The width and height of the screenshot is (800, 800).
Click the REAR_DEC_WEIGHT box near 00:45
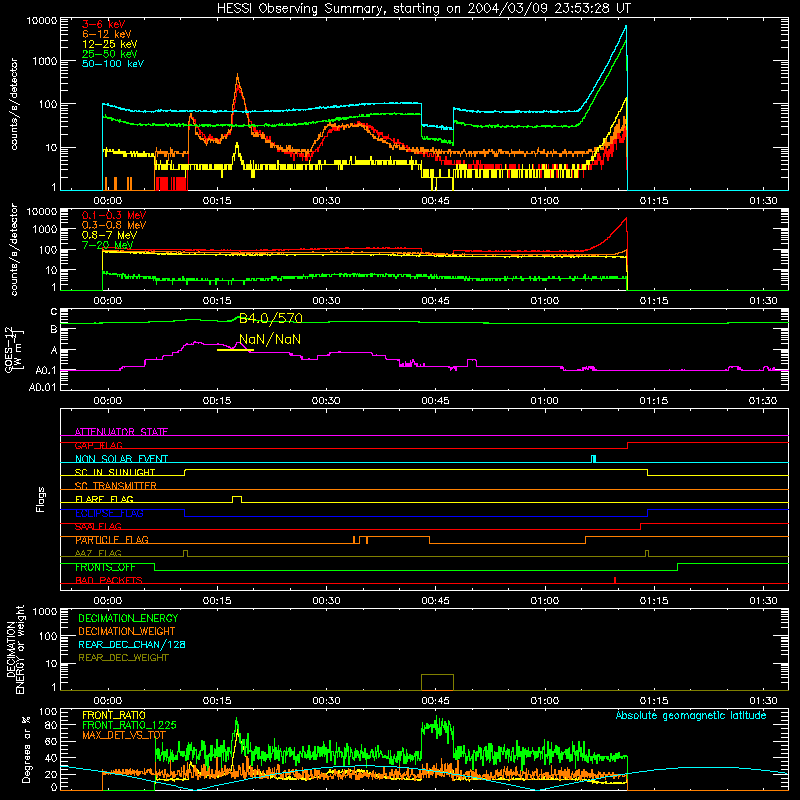437,682
